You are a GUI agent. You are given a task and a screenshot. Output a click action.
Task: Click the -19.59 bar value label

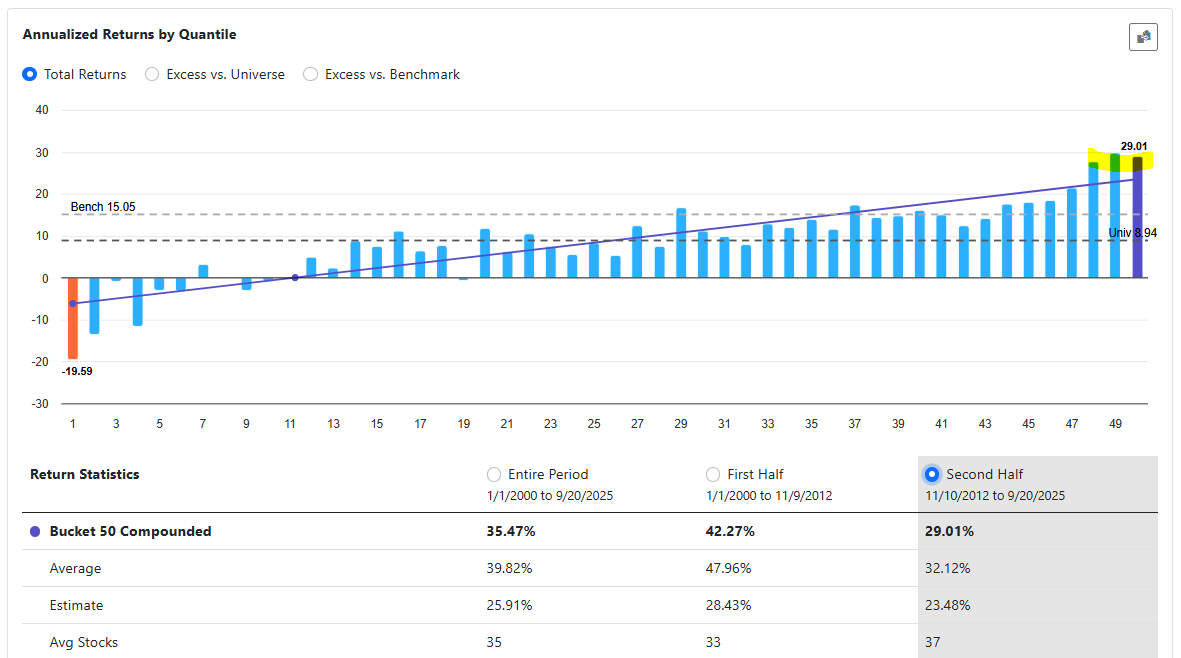(77, 371)
